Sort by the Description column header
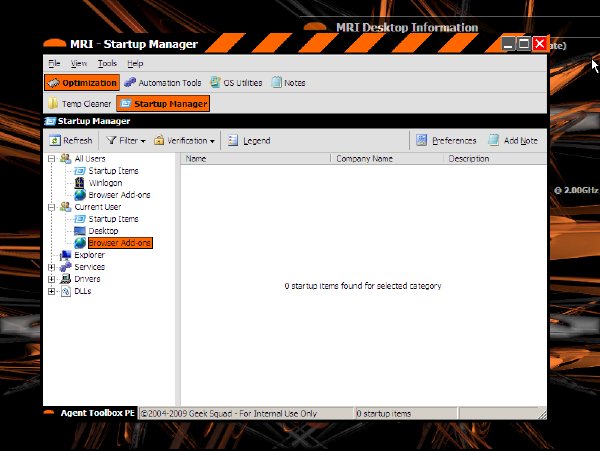The height and width of the screenshot is (451, 600). coord(495,158)
